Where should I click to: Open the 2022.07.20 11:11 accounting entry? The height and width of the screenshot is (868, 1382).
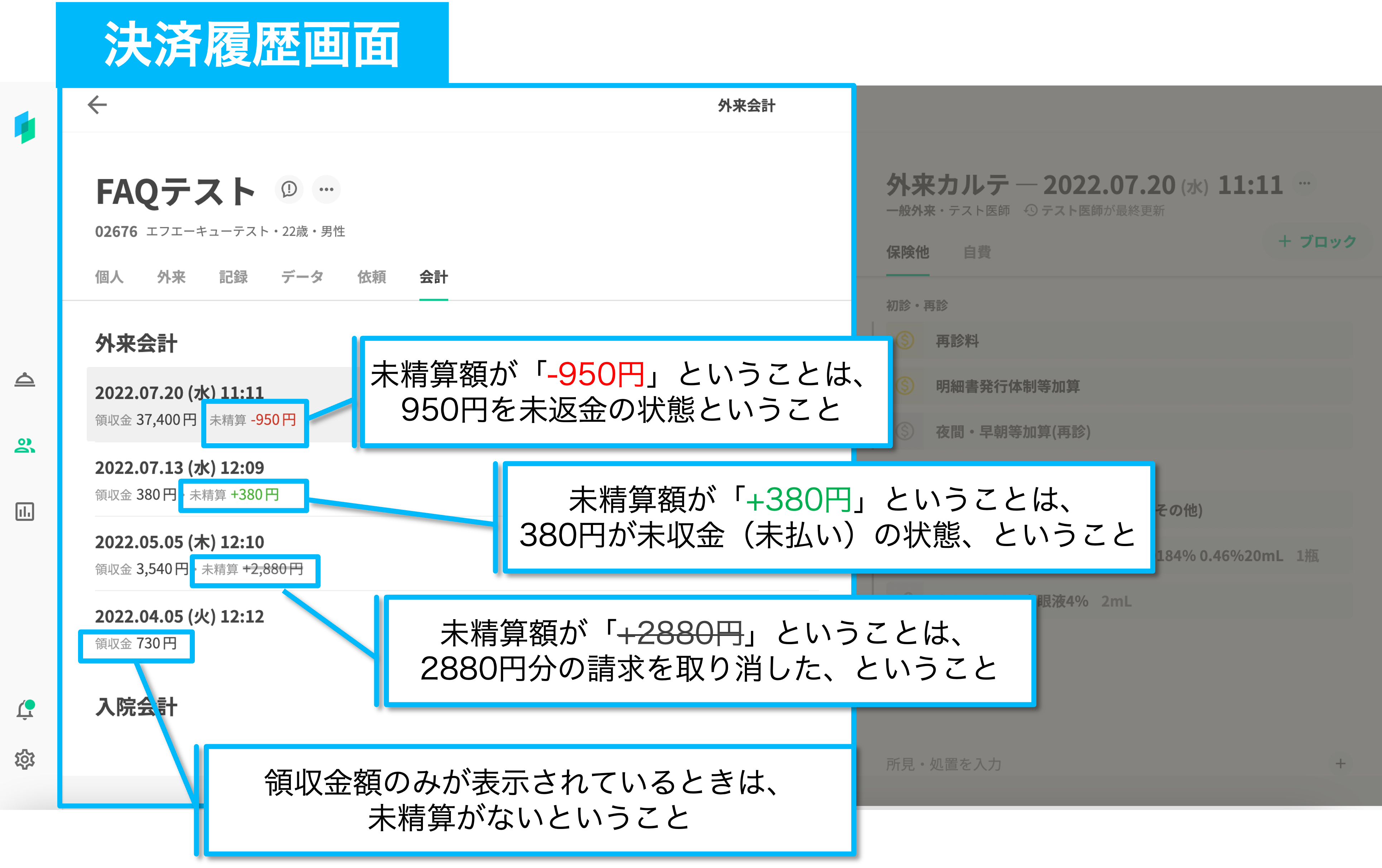tap(179, 393)
